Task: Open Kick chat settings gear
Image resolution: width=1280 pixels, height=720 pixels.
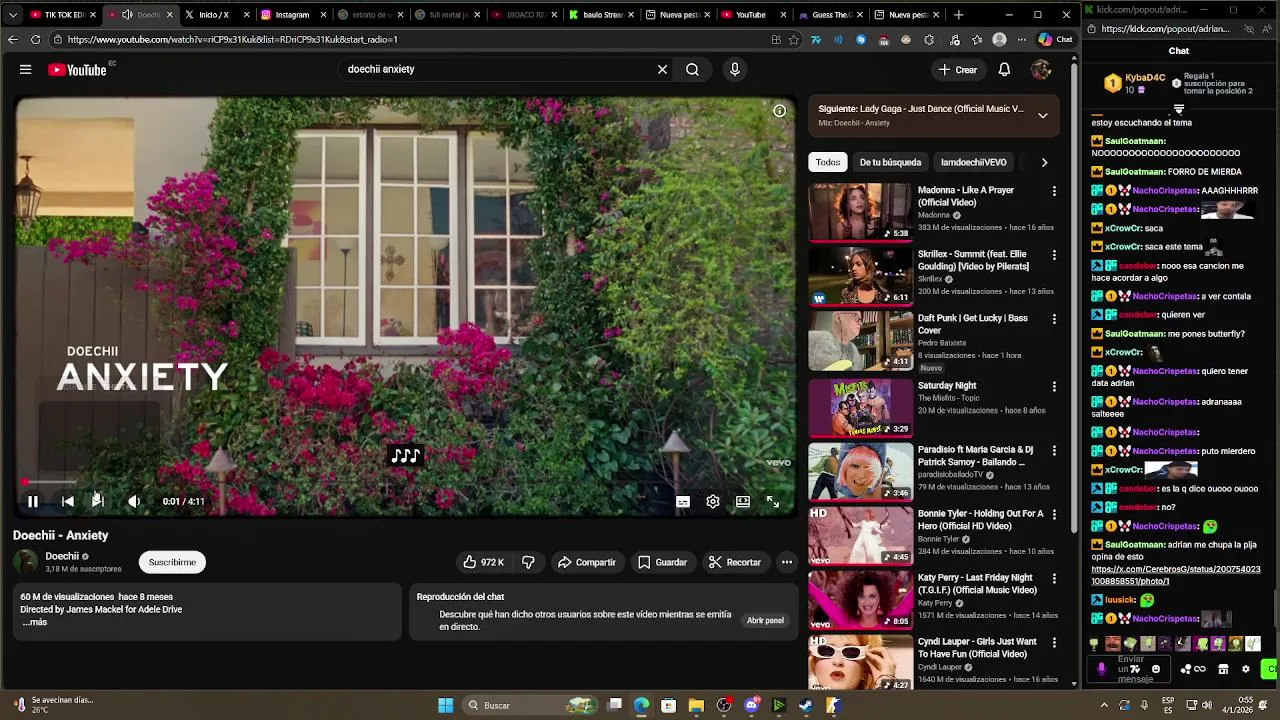Action: pos(1245,670)
